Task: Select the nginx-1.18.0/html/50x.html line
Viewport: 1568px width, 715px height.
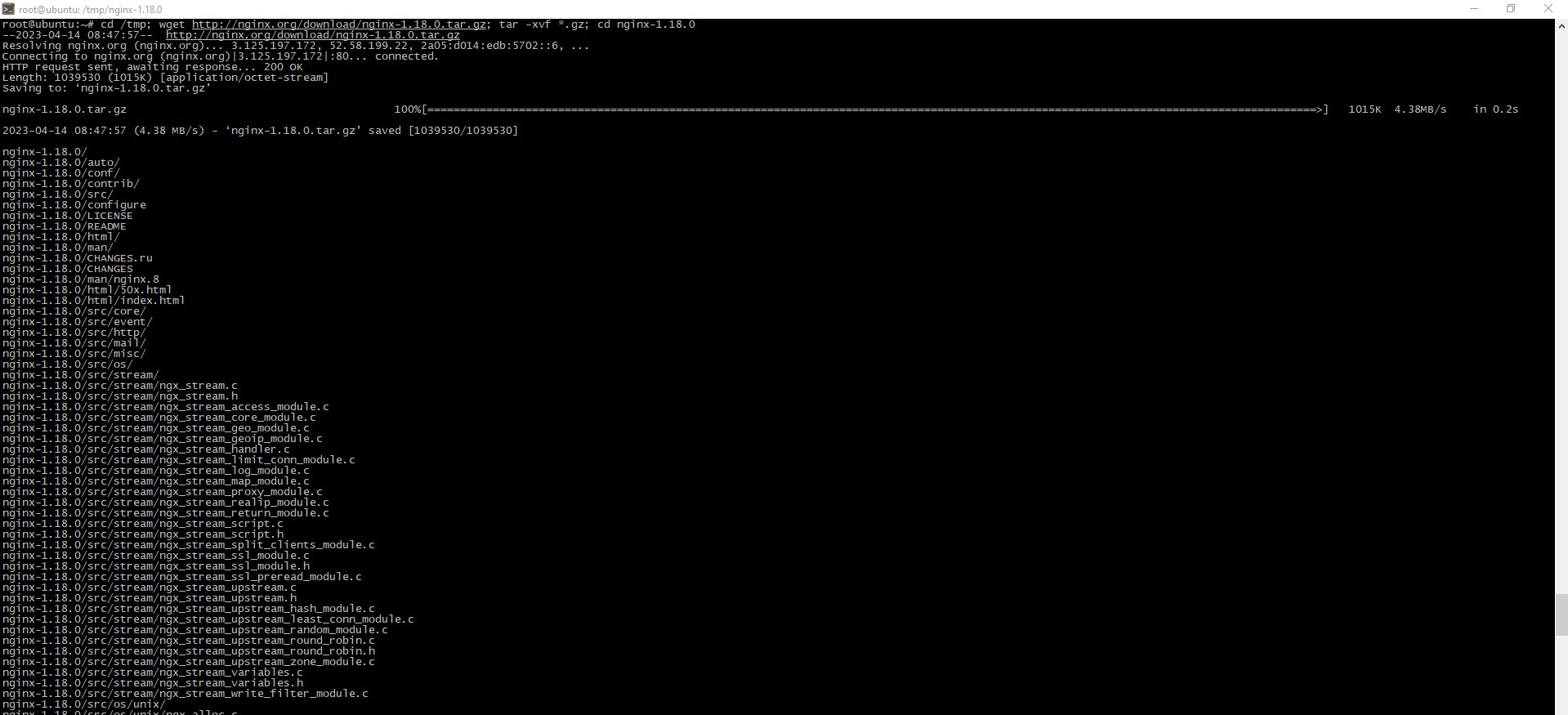Action: click(x=87, y=290)
